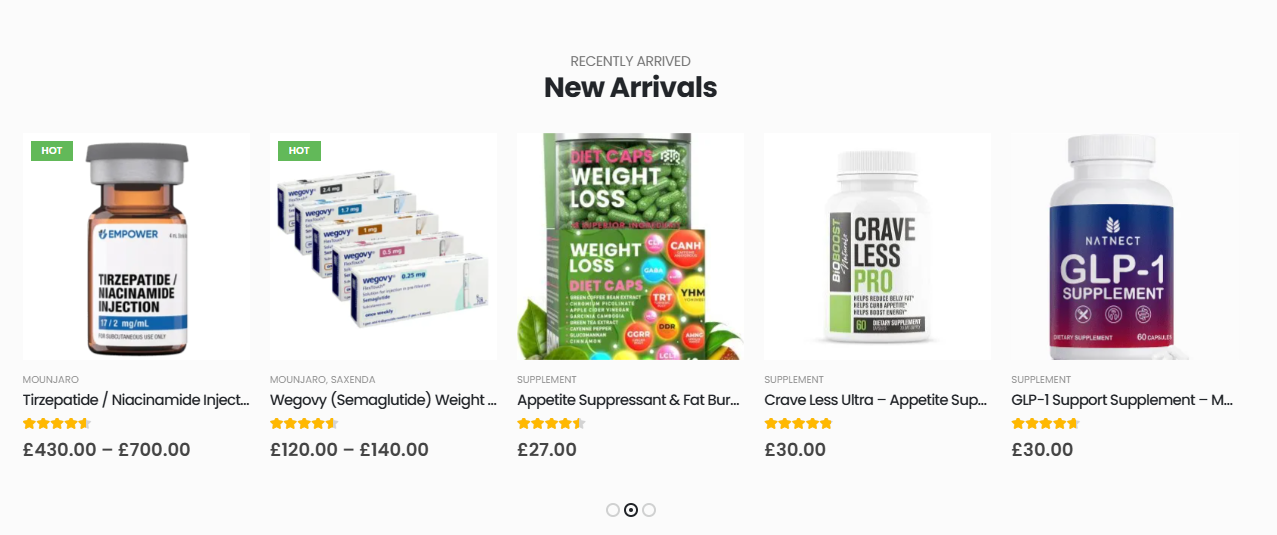The image size is (1277, 535).
Task: Click the HOT badge on Tirzepatide product
Action: click(x=52, y=151)
